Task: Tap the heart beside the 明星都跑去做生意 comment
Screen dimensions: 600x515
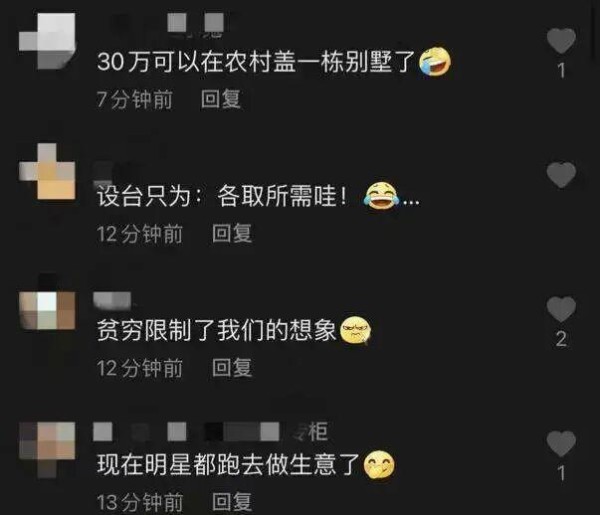Action: tap(561, 443)
